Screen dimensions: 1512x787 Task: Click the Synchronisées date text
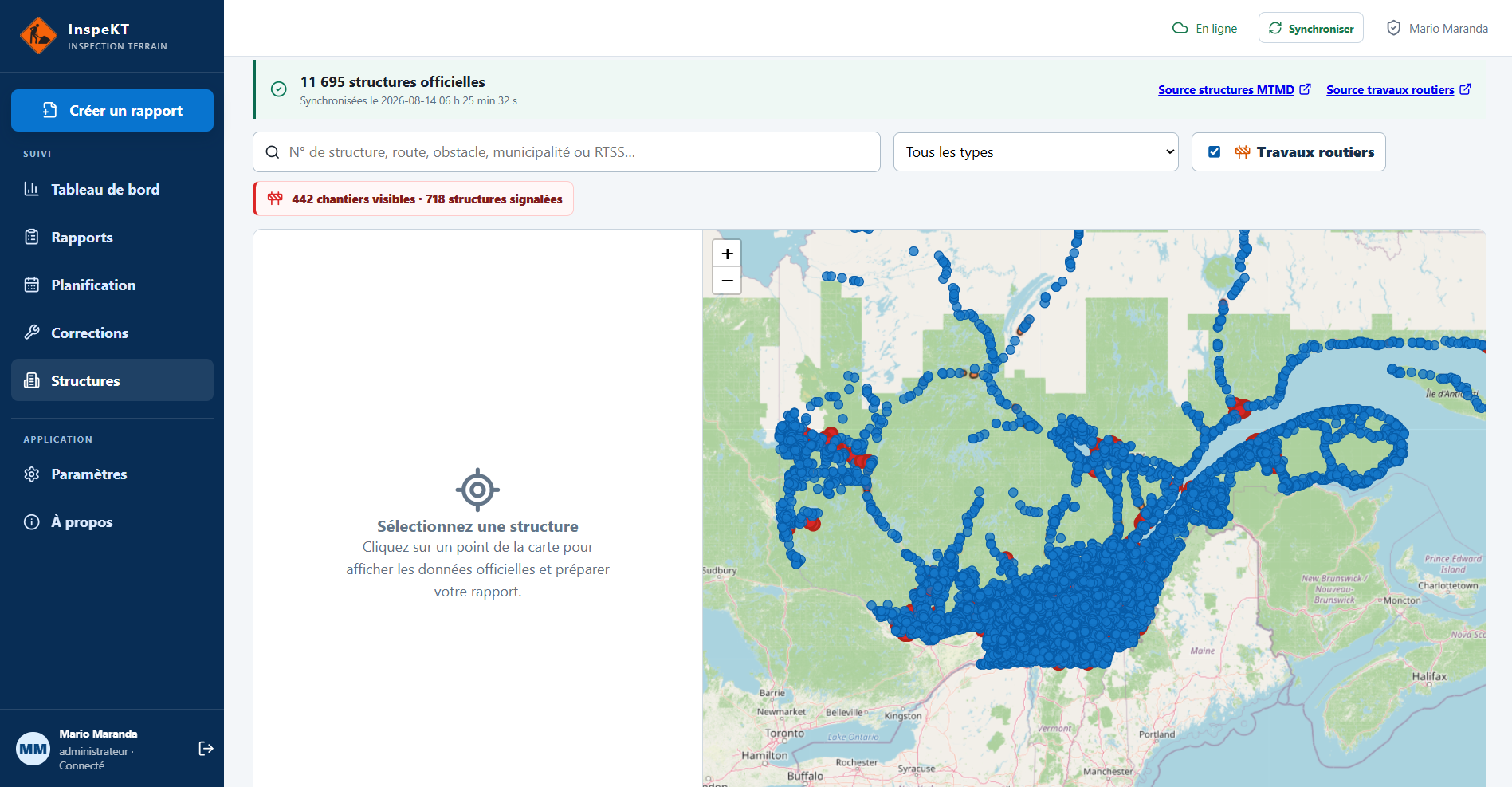point(409,101)
